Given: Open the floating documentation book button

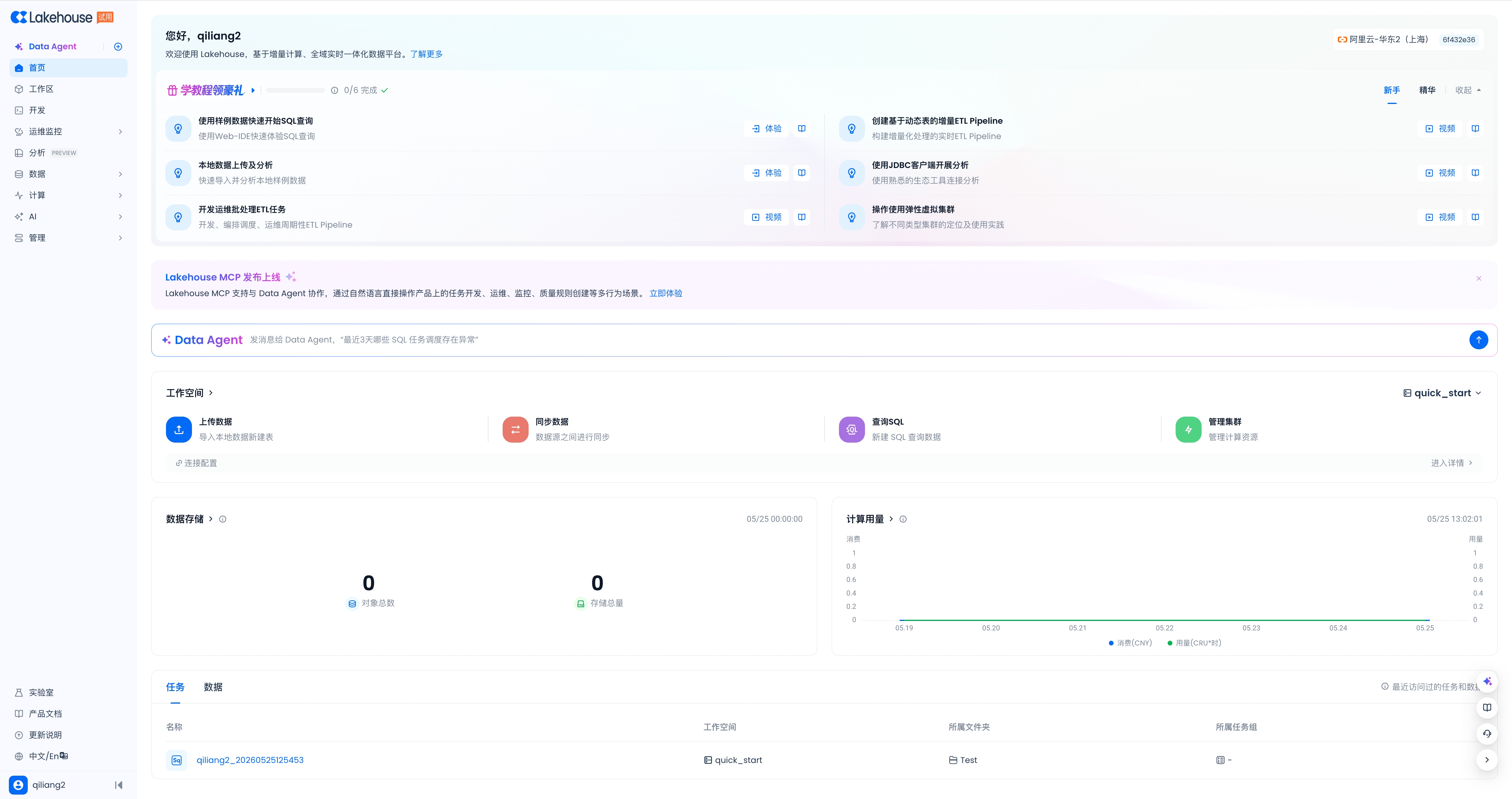Looking at the screenshot, I should pos(1487,707).
